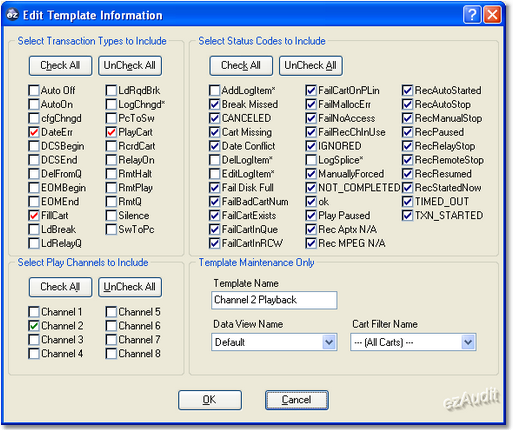Disable the CANCELED status code checkbox
The height and width of the screenshot is (432, 513).
[x=214, y=118]
